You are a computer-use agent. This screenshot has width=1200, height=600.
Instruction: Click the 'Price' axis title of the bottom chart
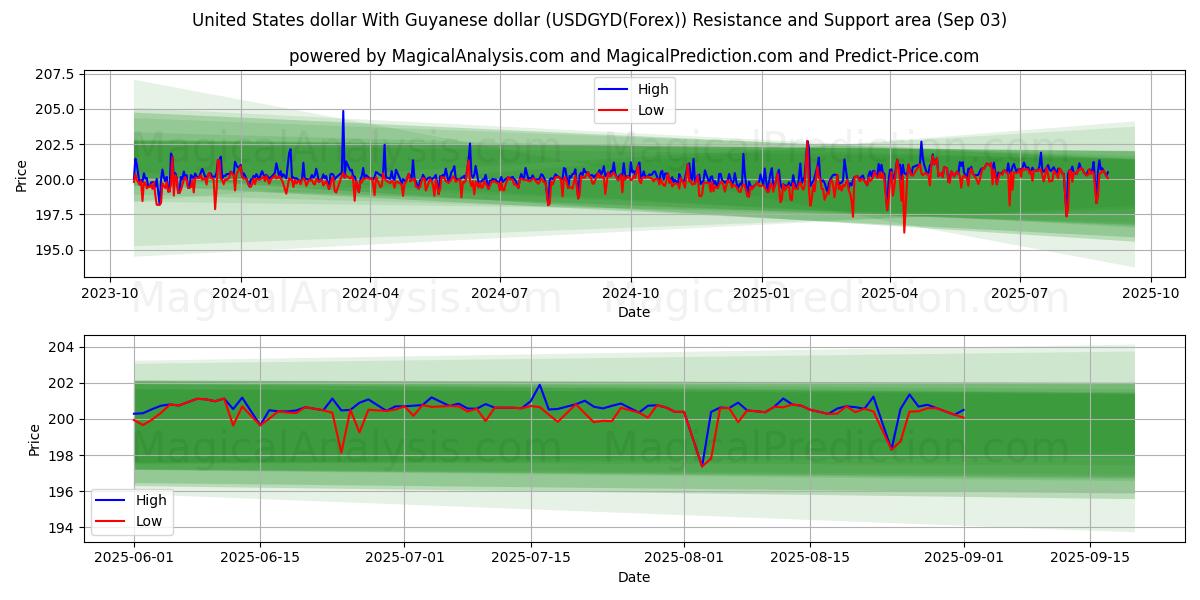pos(35,440)
